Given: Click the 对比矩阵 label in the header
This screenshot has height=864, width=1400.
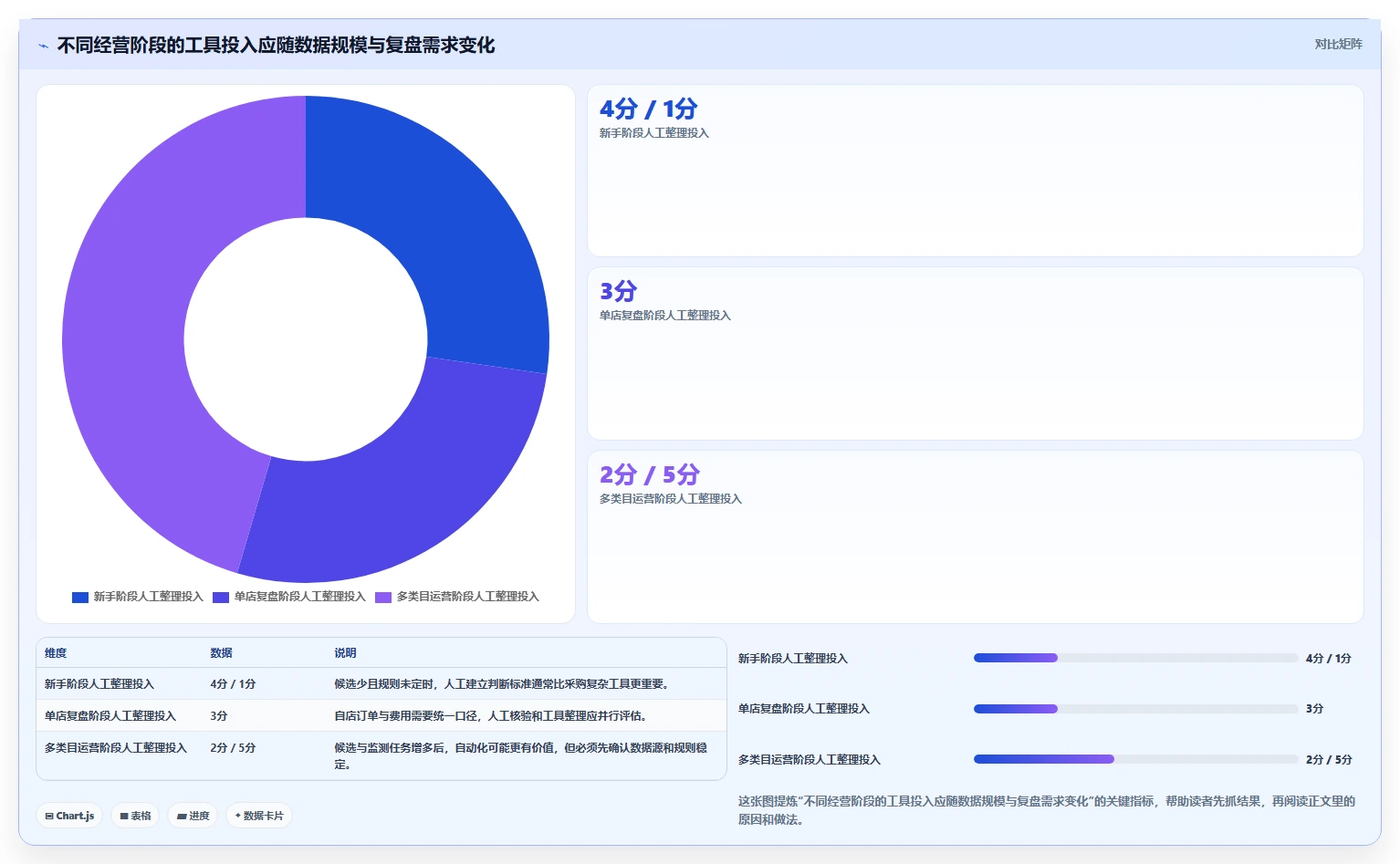Looking at the screenshot, I should tap(1338, 44).
